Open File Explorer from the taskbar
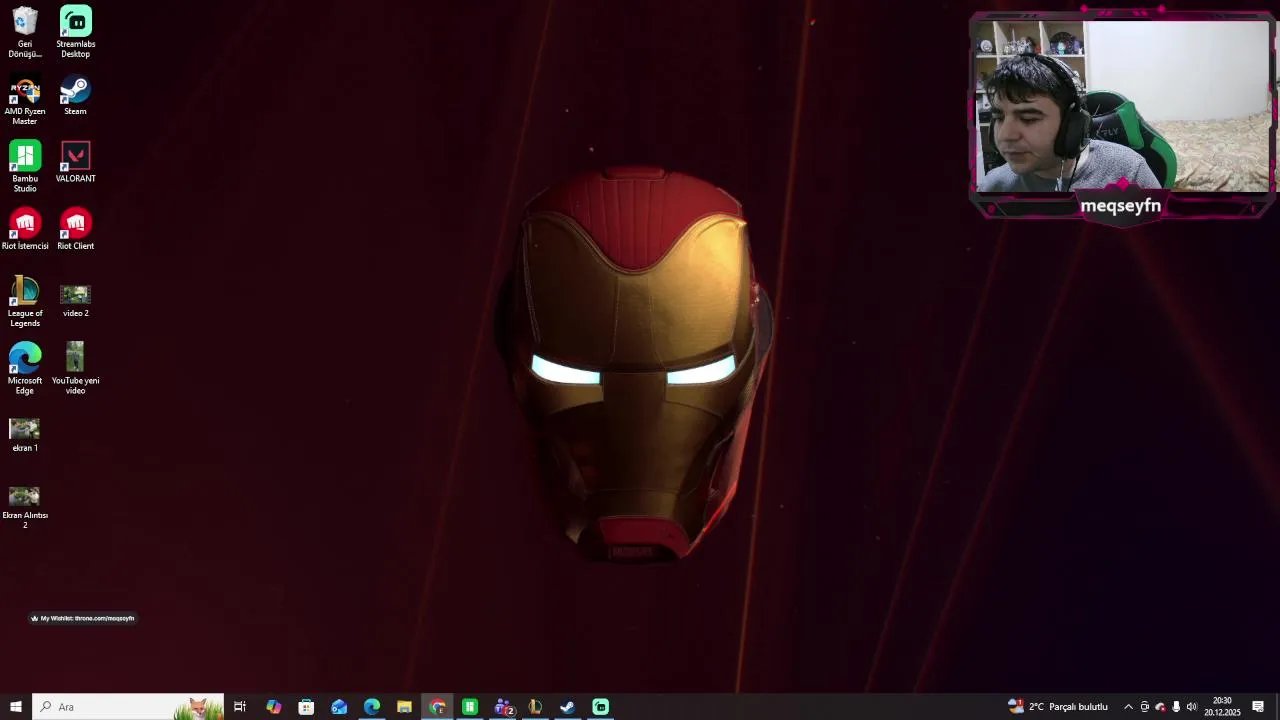Screen dimensions: 1280x720 tap(404, 707)
